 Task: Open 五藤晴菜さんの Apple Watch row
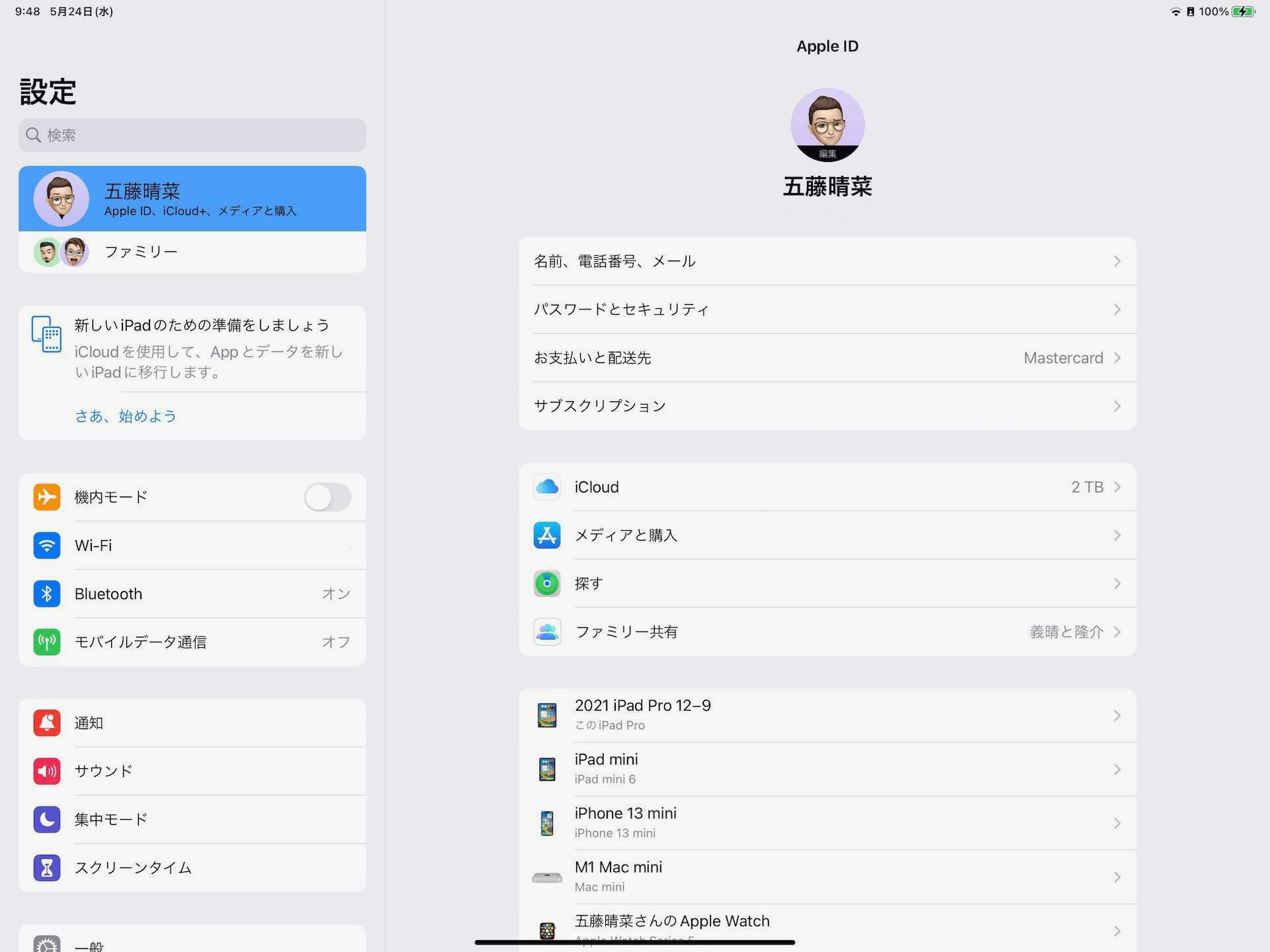827,929
